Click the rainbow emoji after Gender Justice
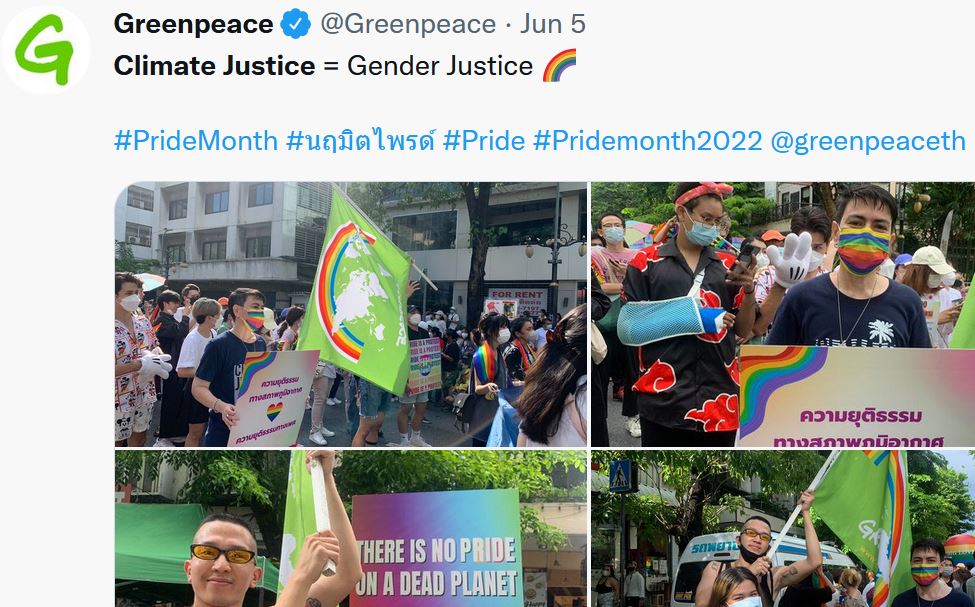This screenshot has width=975, height=607. coord(560,65)
